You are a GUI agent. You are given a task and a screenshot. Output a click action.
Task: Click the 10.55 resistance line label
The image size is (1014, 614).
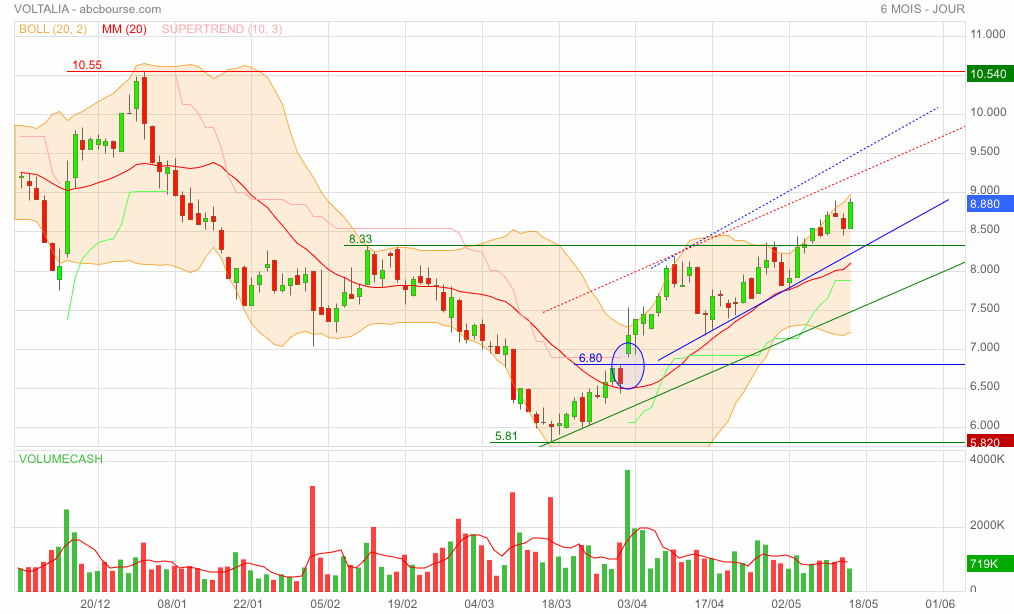pos(87,65)
